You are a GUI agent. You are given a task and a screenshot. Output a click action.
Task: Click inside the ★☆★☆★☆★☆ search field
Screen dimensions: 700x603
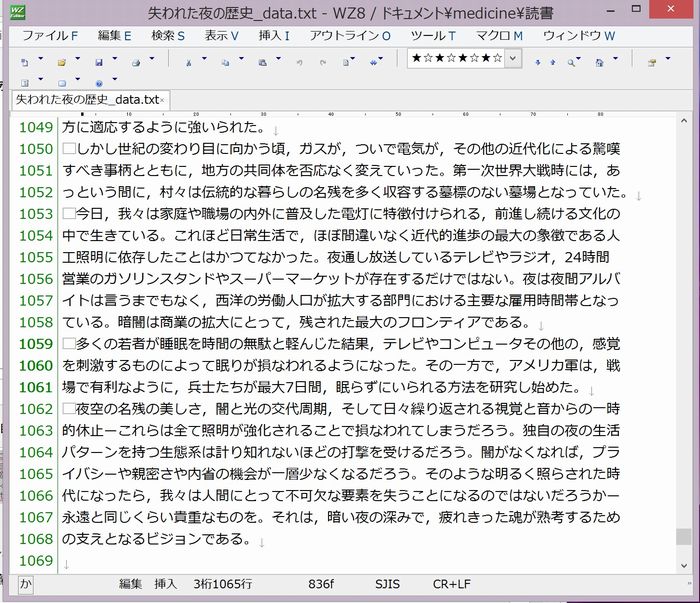457,58
